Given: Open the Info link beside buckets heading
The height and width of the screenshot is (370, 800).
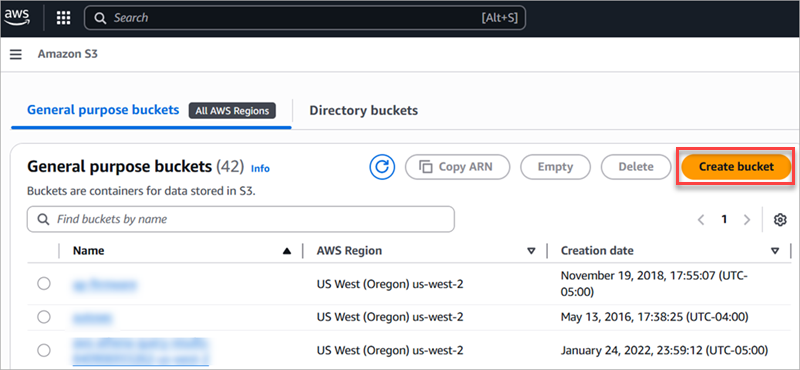Looking at the screenshot, I should (x=260, y=168).
